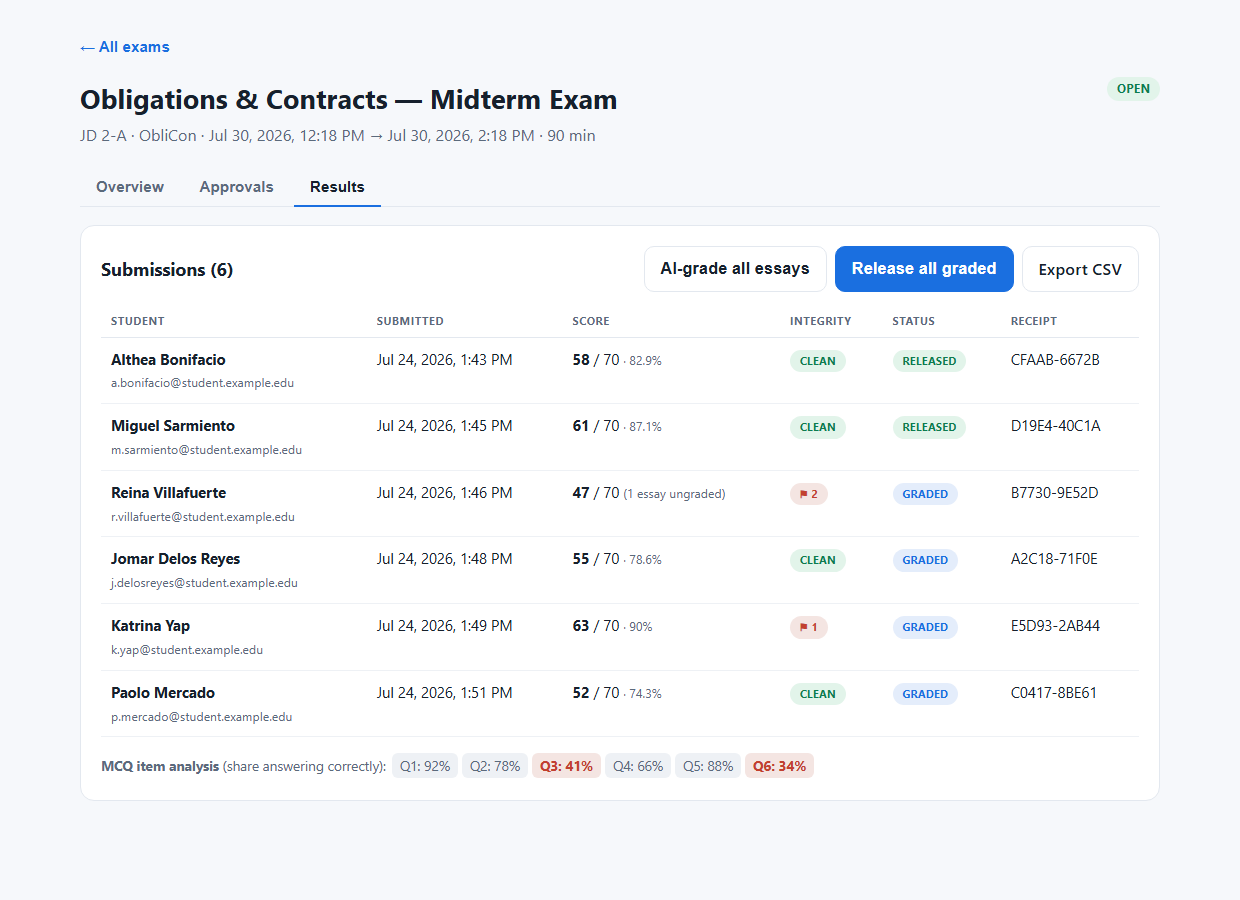Click Reina Villafuerte's GRADED status badge
The image size is (1240, 900).
pos(925,494)
